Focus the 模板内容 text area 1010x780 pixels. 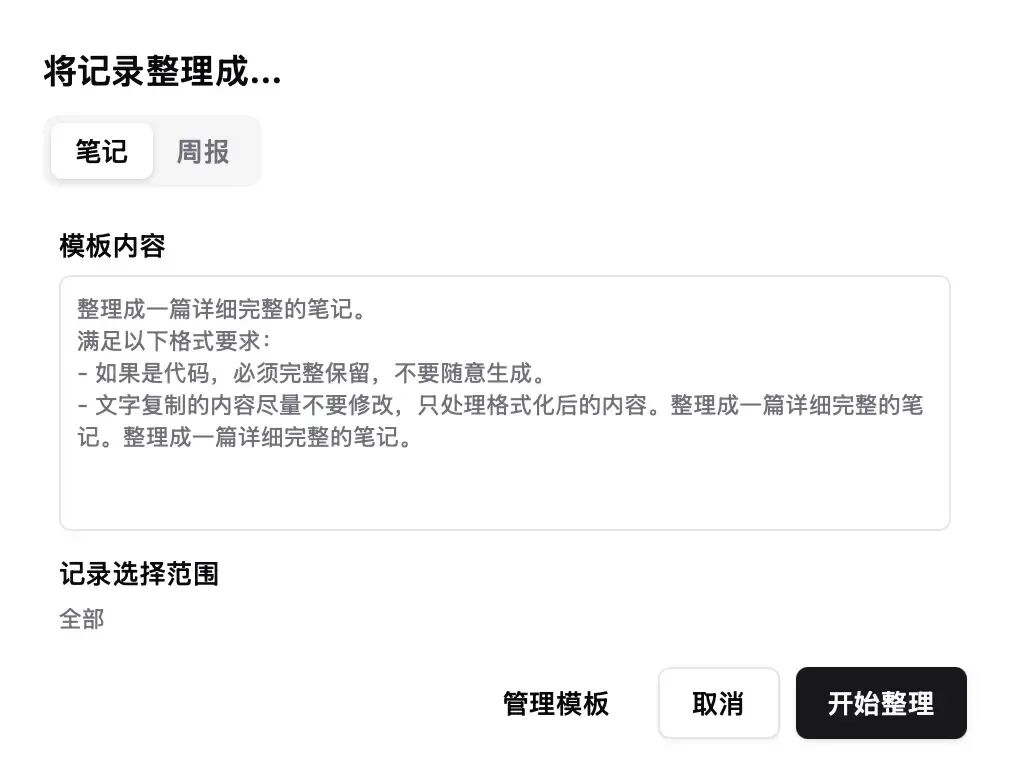click(505, 403)
